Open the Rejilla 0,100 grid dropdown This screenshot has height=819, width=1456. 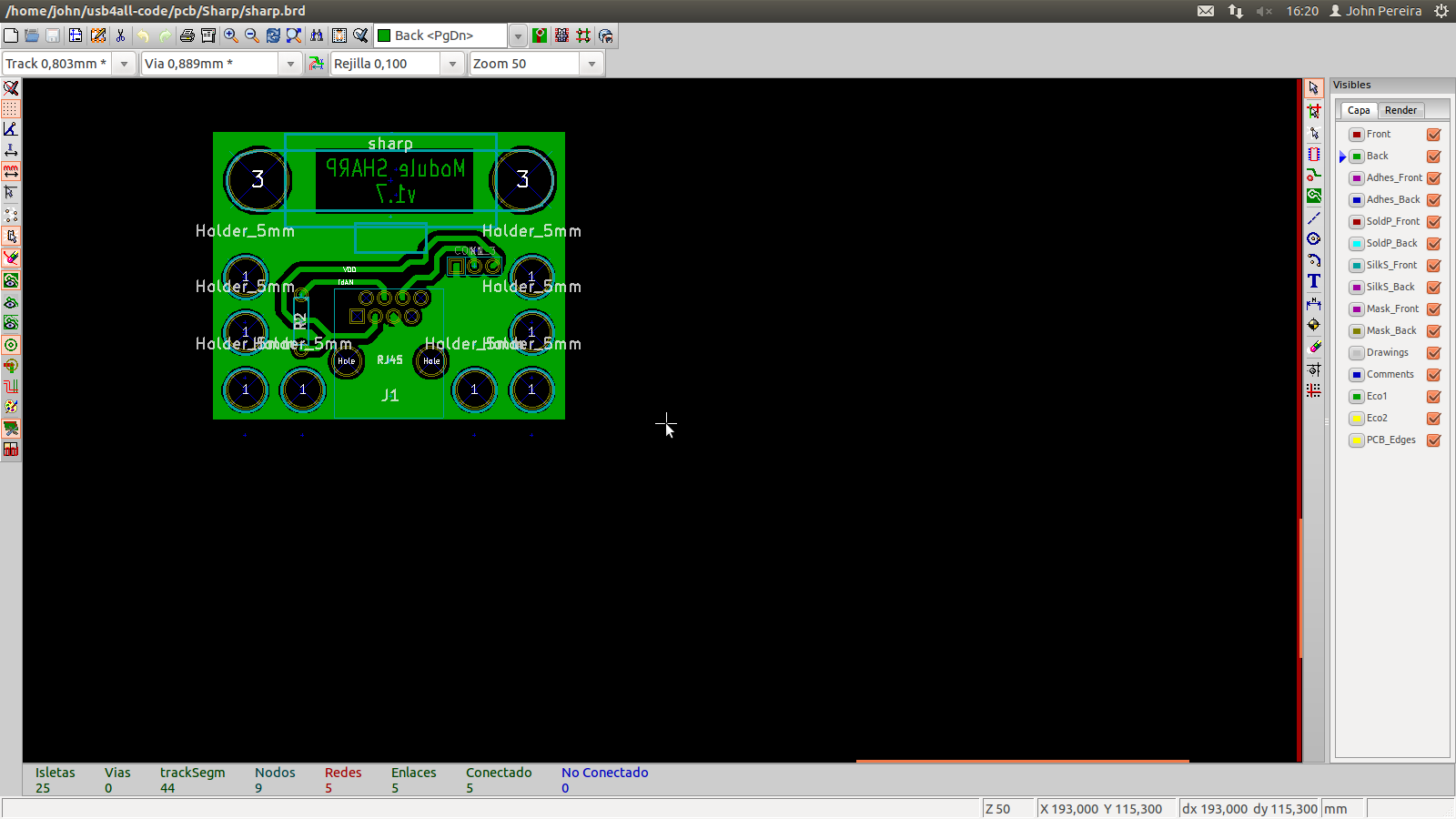coord(452,64)
